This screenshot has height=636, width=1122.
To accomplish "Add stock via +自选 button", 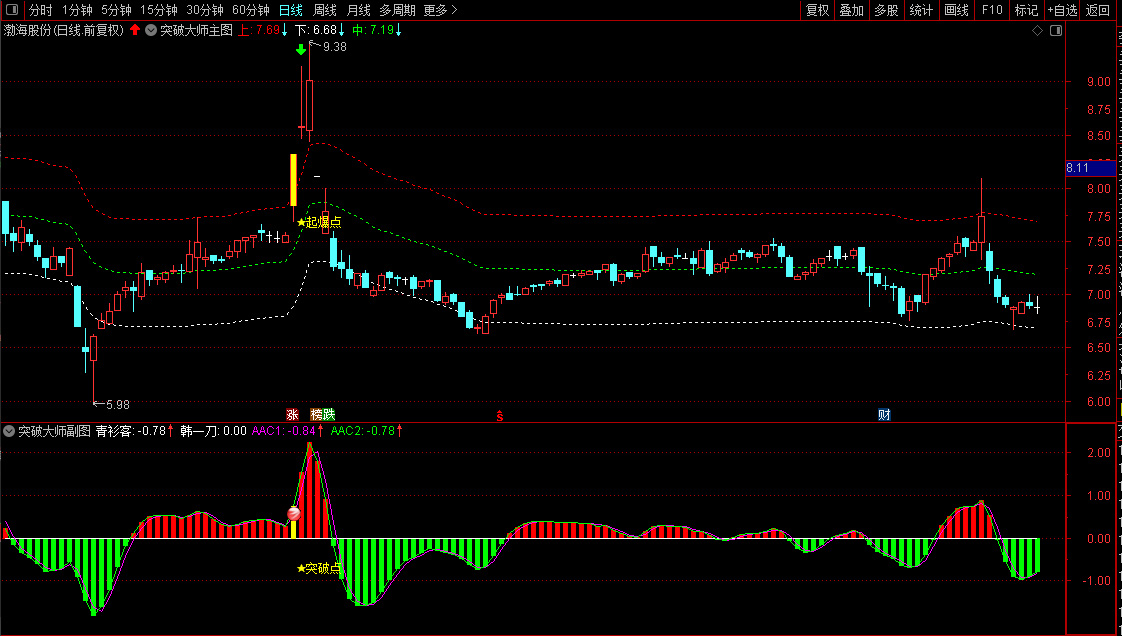I will click(x=1062, y=10).
